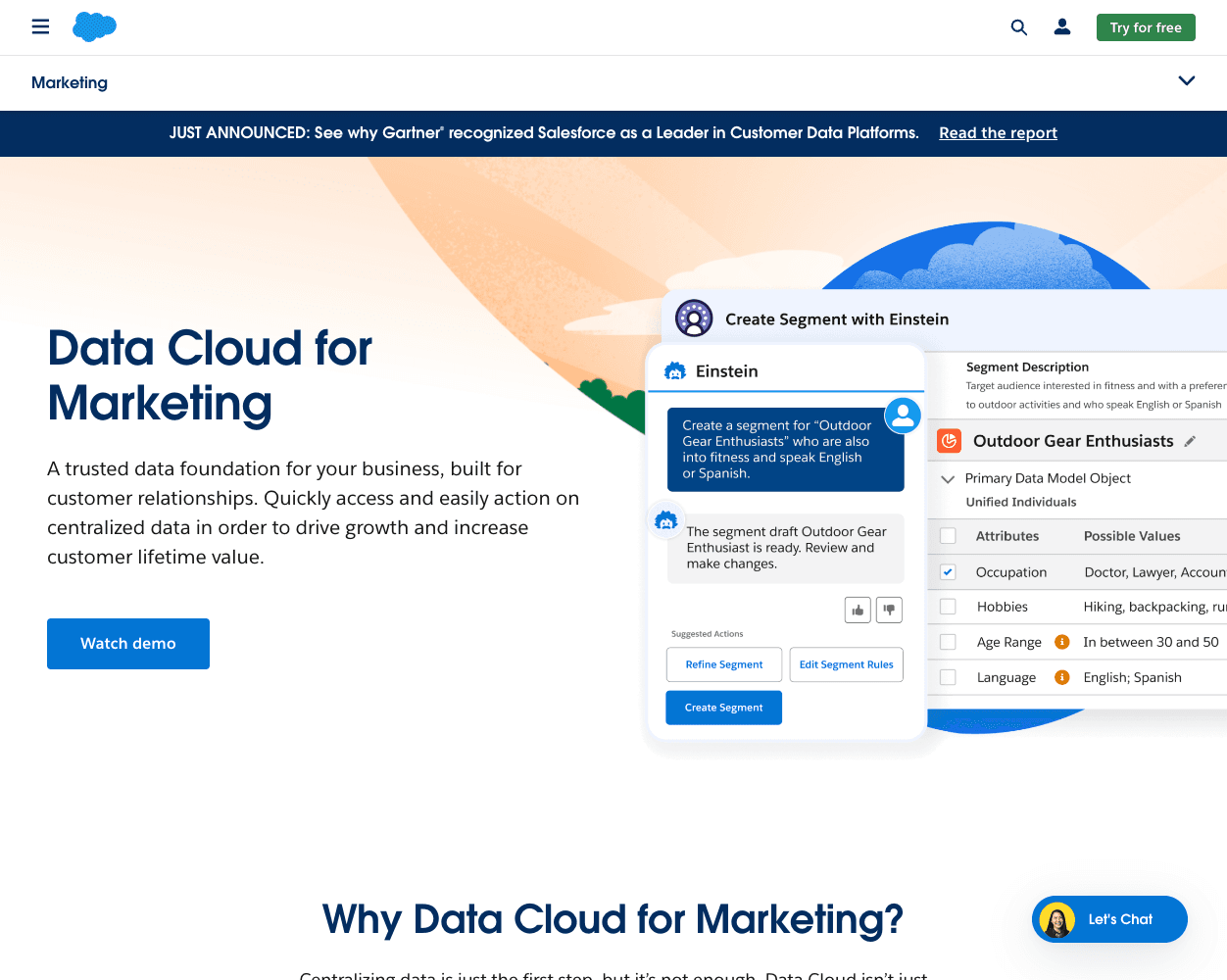
Task: Click the Edit Segment Rules button
Action: pos(847,664)
